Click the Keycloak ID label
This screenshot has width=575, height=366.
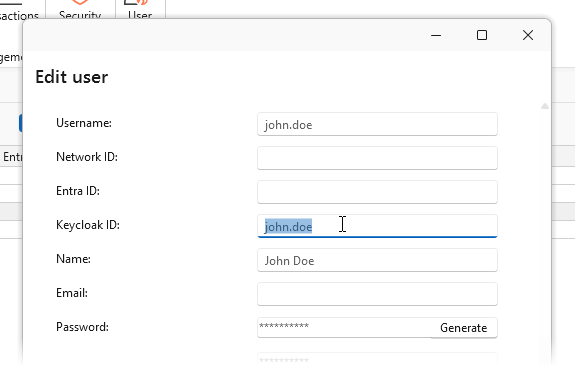coord(88,225)
